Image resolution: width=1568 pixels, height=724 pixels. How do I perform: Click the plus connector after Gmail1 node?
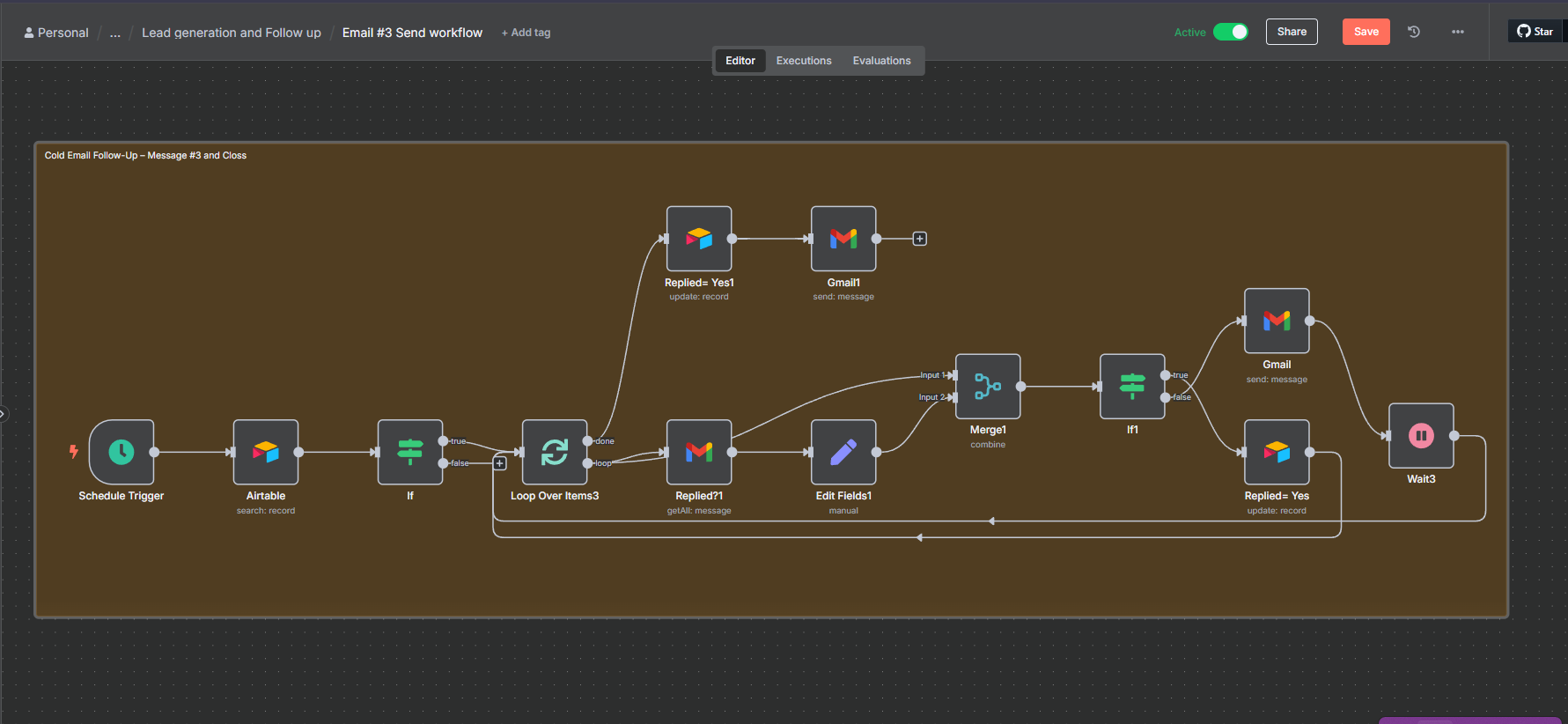(919, 239)
